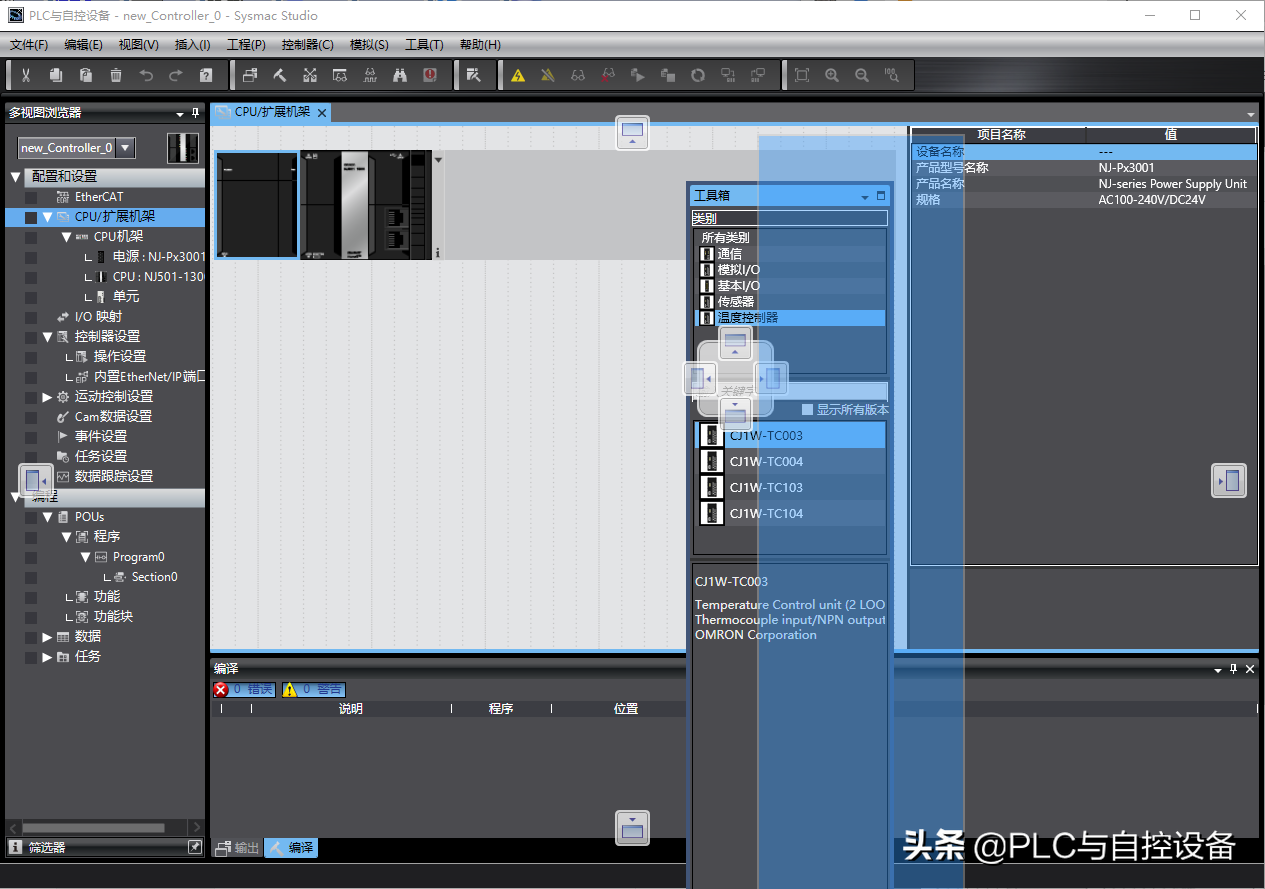Select the NJ501 CPU unit in the rack
Viewport: 1265px width, 889px height.
[366, 205]
